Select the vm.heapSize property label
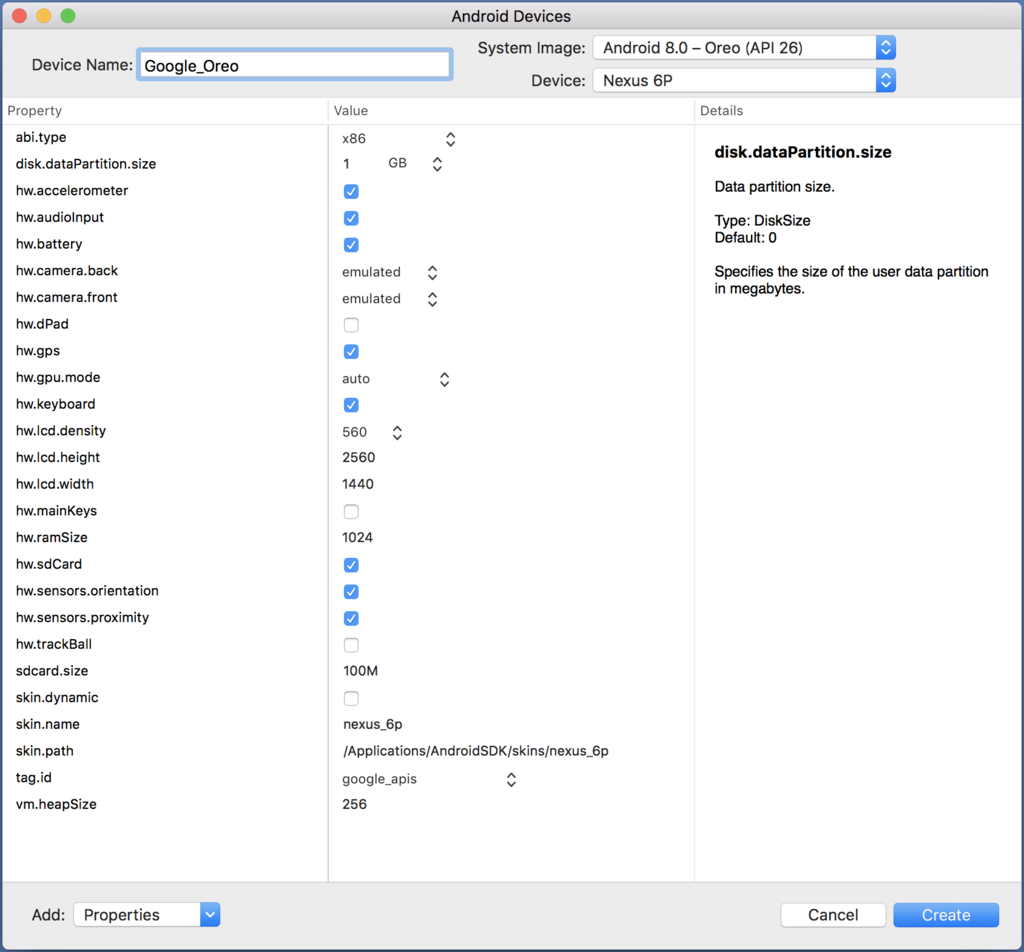This screenshot has height=952, width=1024. click(x=56, y=804)
